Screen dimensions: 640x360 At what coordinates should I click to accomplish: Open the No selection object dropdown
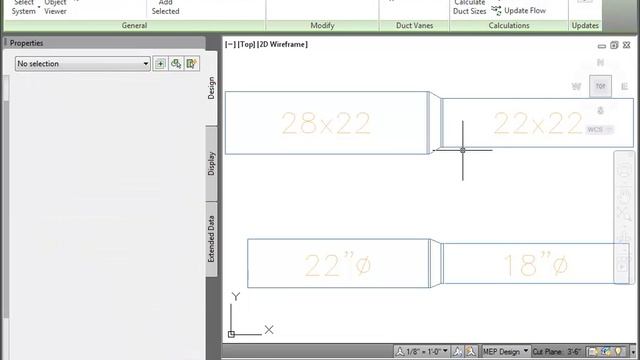click(x=82, y=64)
